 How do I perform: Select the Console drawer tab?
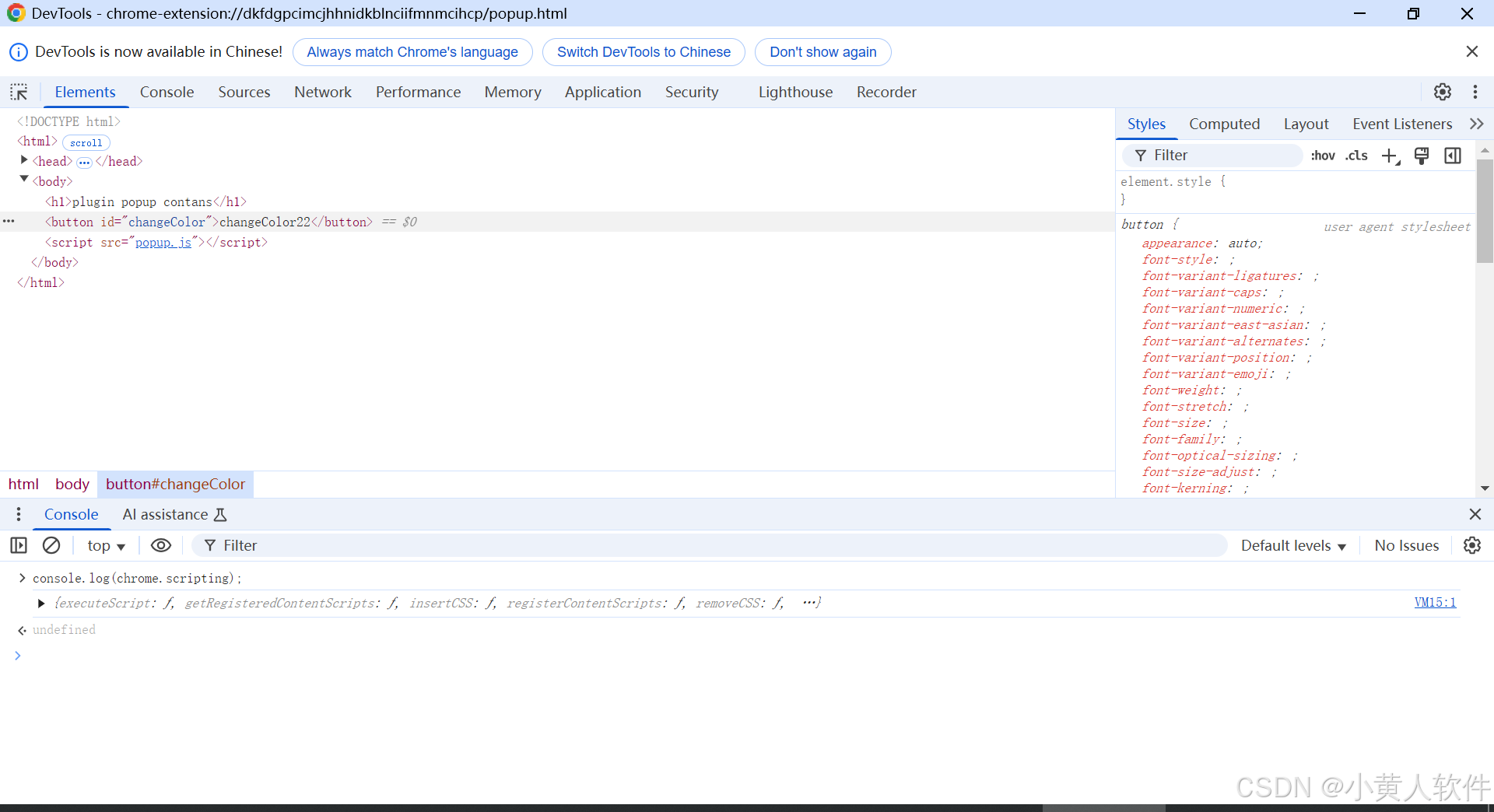tap(71, 514)
